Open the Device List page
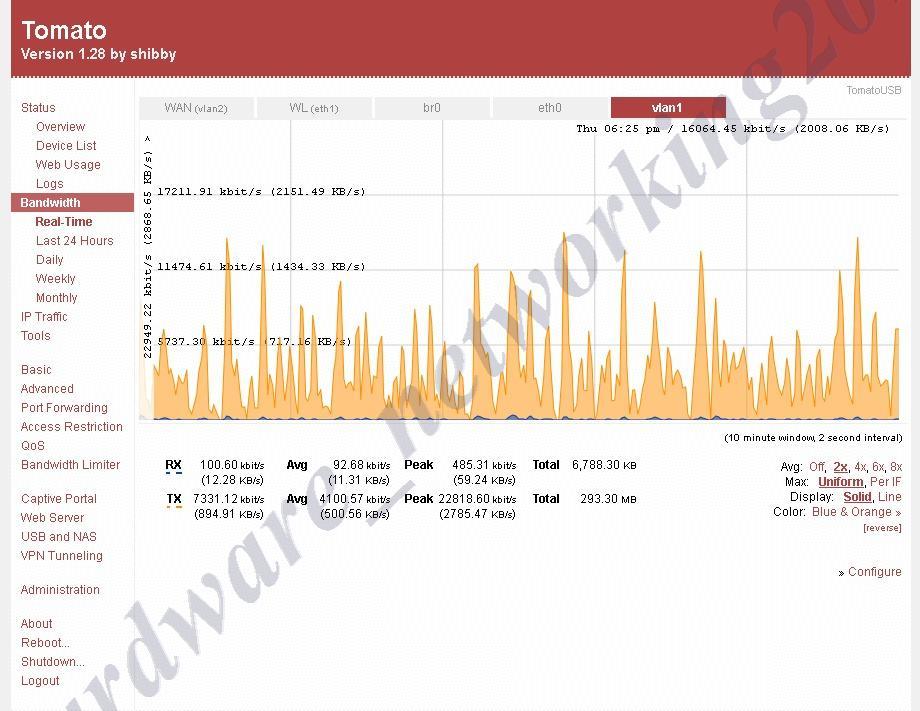920x711 pixels. tap(66, 145)
